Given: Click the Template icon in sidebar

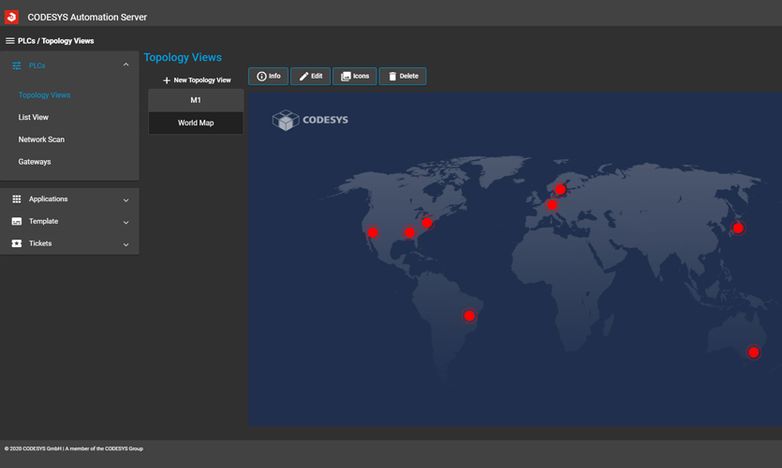Looking at the screenshot, I should click(16, 221).
